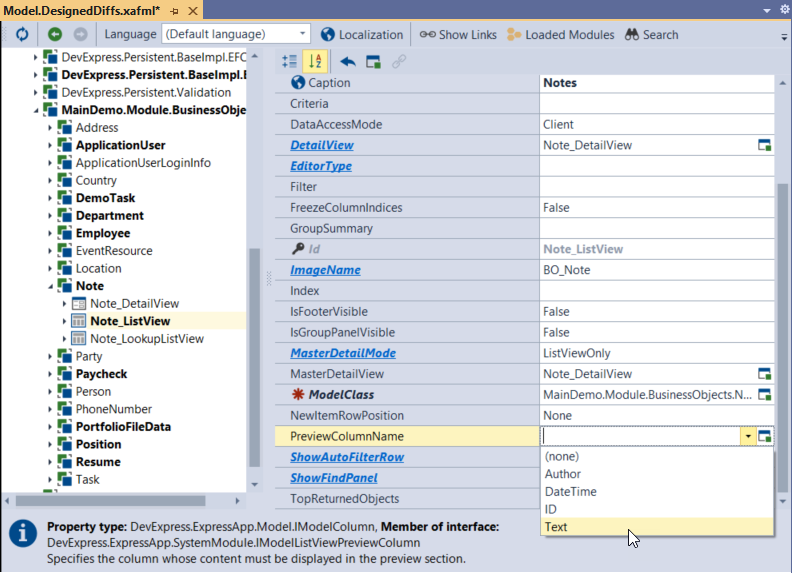Viewport: 792px width, 573px height.
Task: Click the DataAccessMode value Client
Action: click(656, 124)
